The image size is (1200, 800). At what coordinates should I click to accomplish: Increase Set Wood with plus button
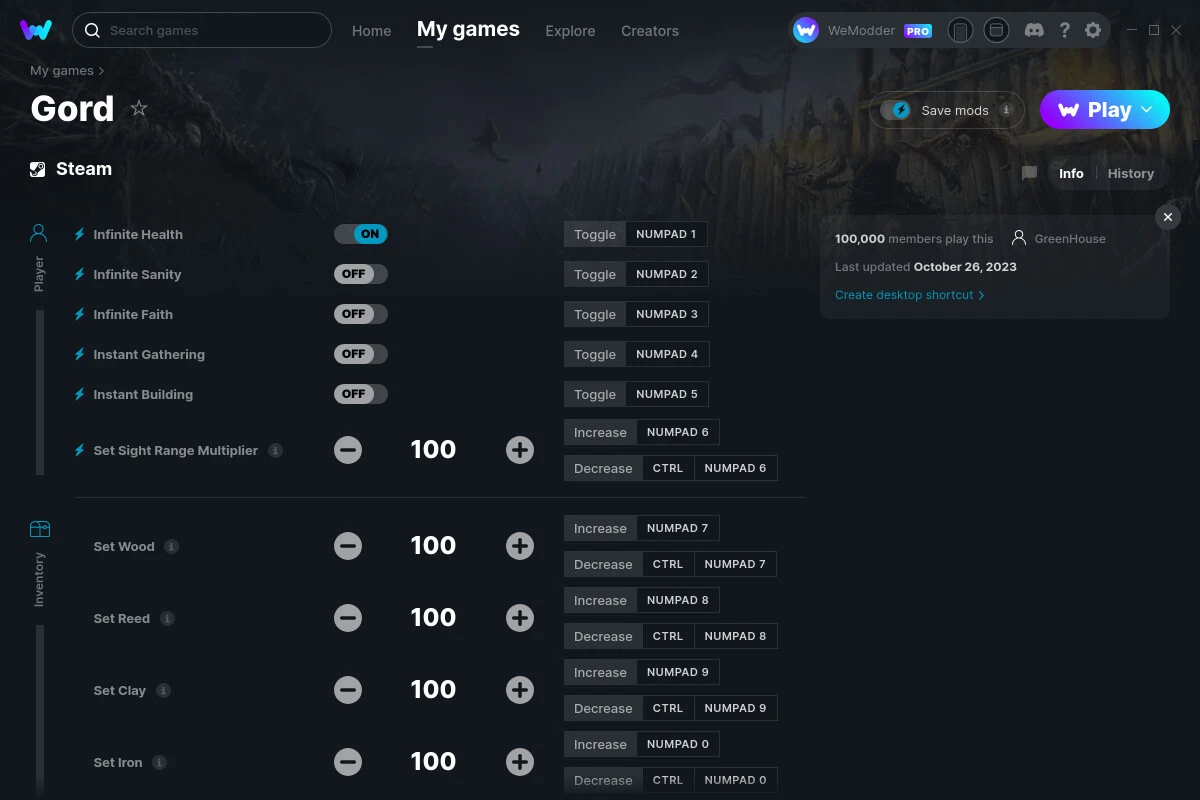click(520, 546)
